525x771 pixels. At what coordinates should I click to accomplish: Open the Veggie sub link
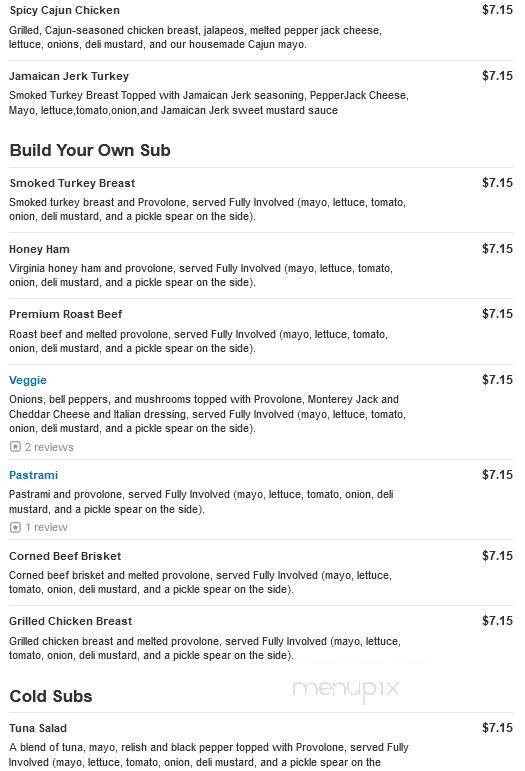[x=28, y=380]
